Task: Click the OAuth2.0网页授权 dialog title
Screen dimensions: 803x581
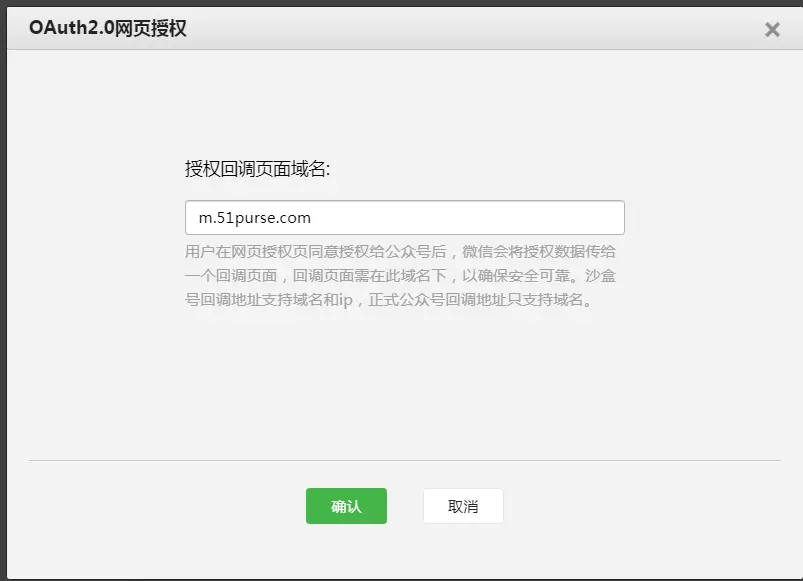Action: 108,28
